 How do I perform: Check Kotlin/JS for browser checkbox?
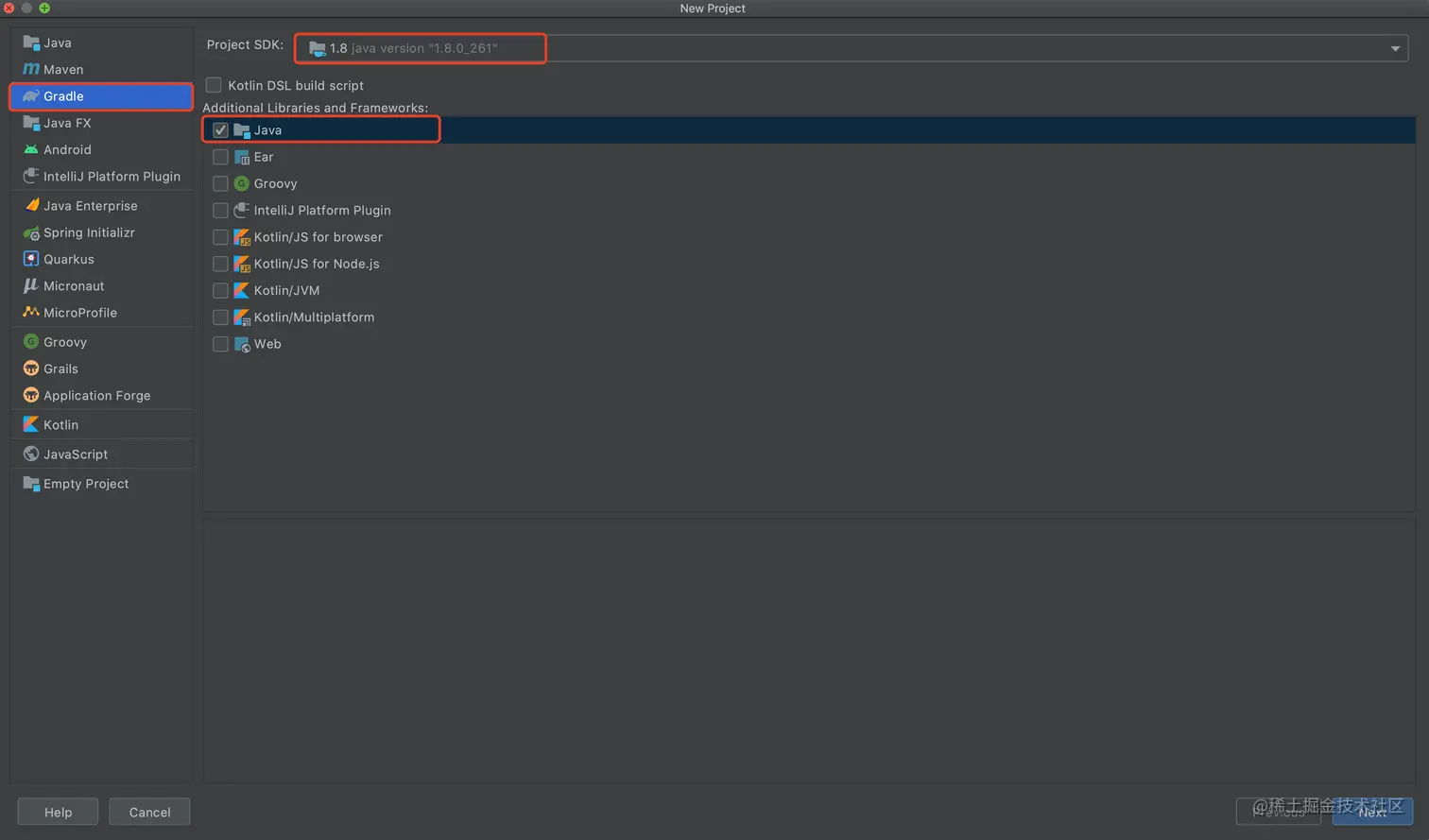click(x=220, y=237)
